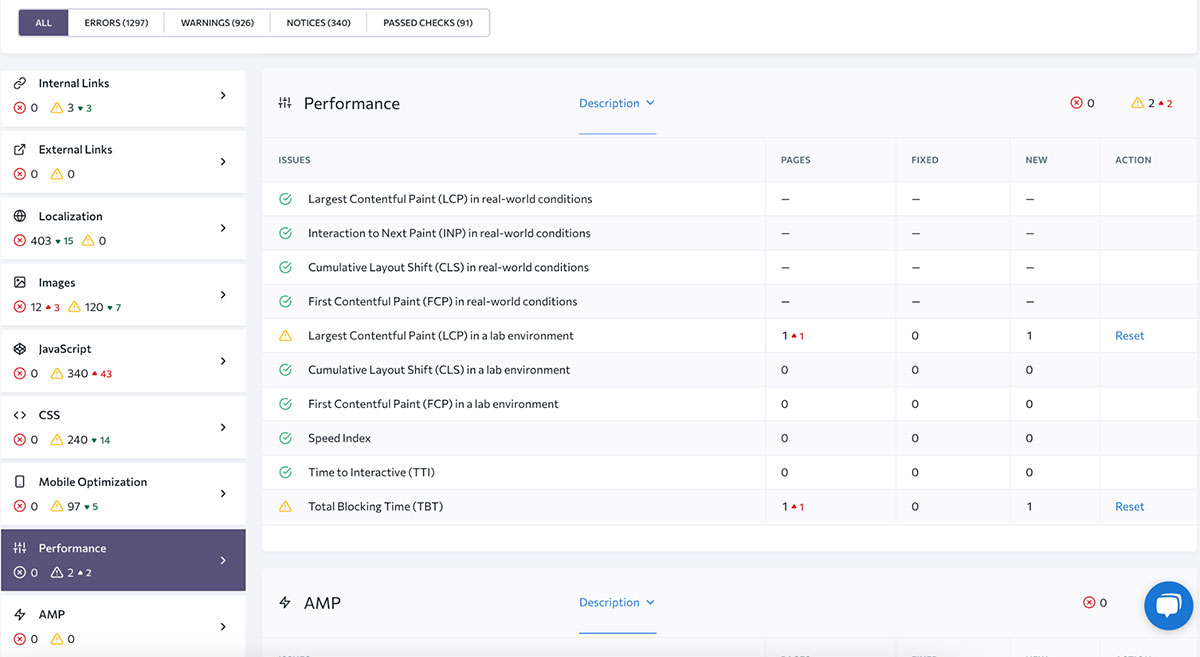Open Total Blocking Time (TBT) issue
1200x657 pixels.
(376, 507)
